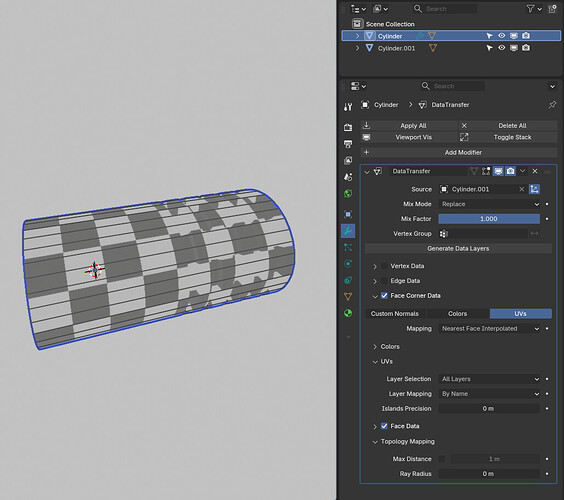The height and width of the screenshot is (500, 564).
Task: Click the pin icon in Properties header
Action: coord(552,105)
